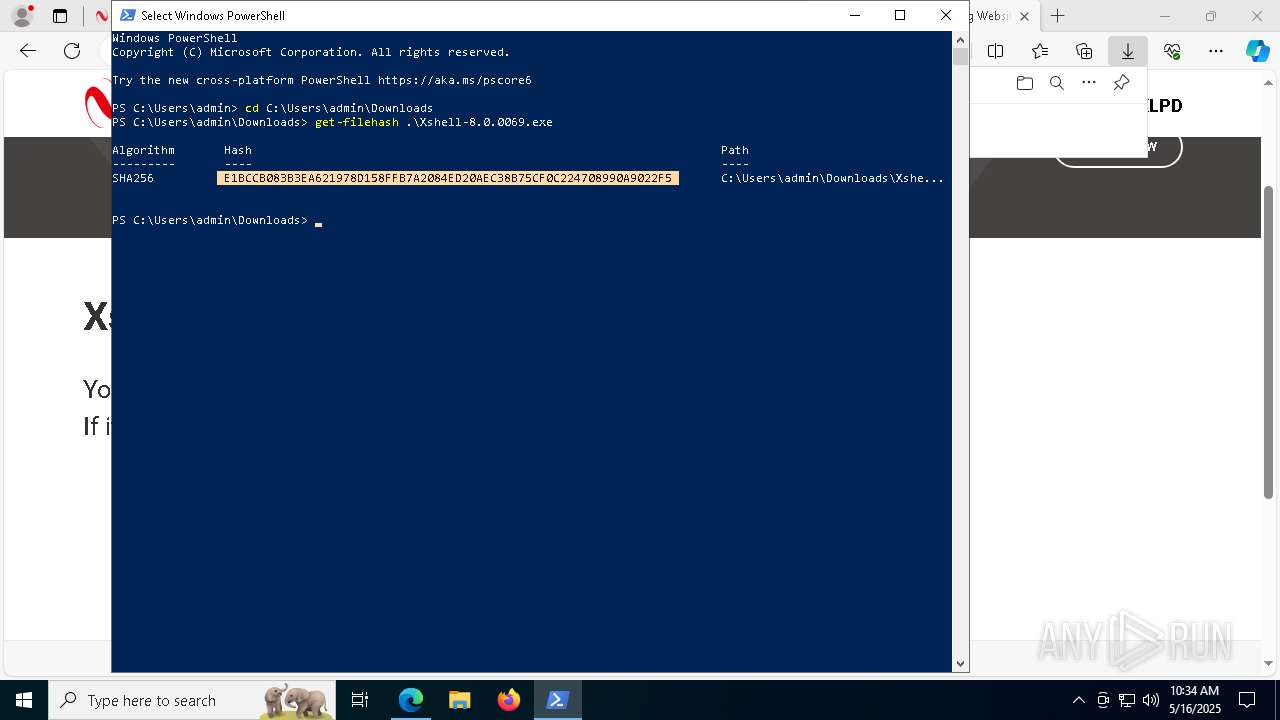Go back in the Edge browser
Image resolution: width=1280 pixels, height=720 pixels.
pyautogui.click(x=28, y=51)
